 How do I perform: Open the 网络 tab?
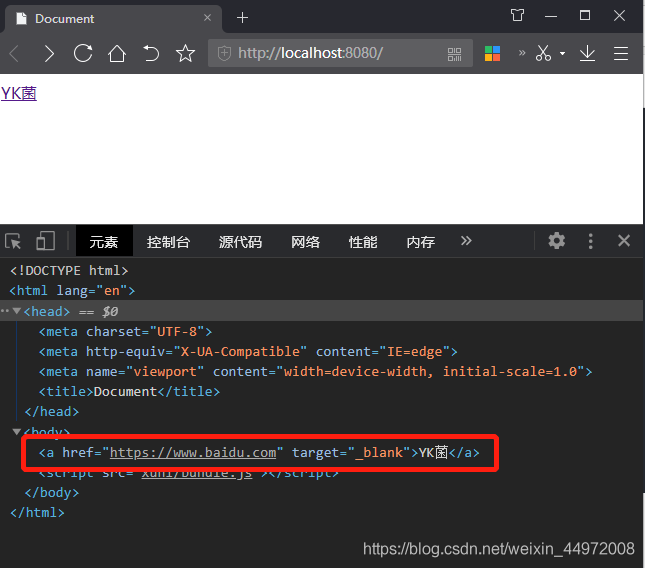coord(305,242)
